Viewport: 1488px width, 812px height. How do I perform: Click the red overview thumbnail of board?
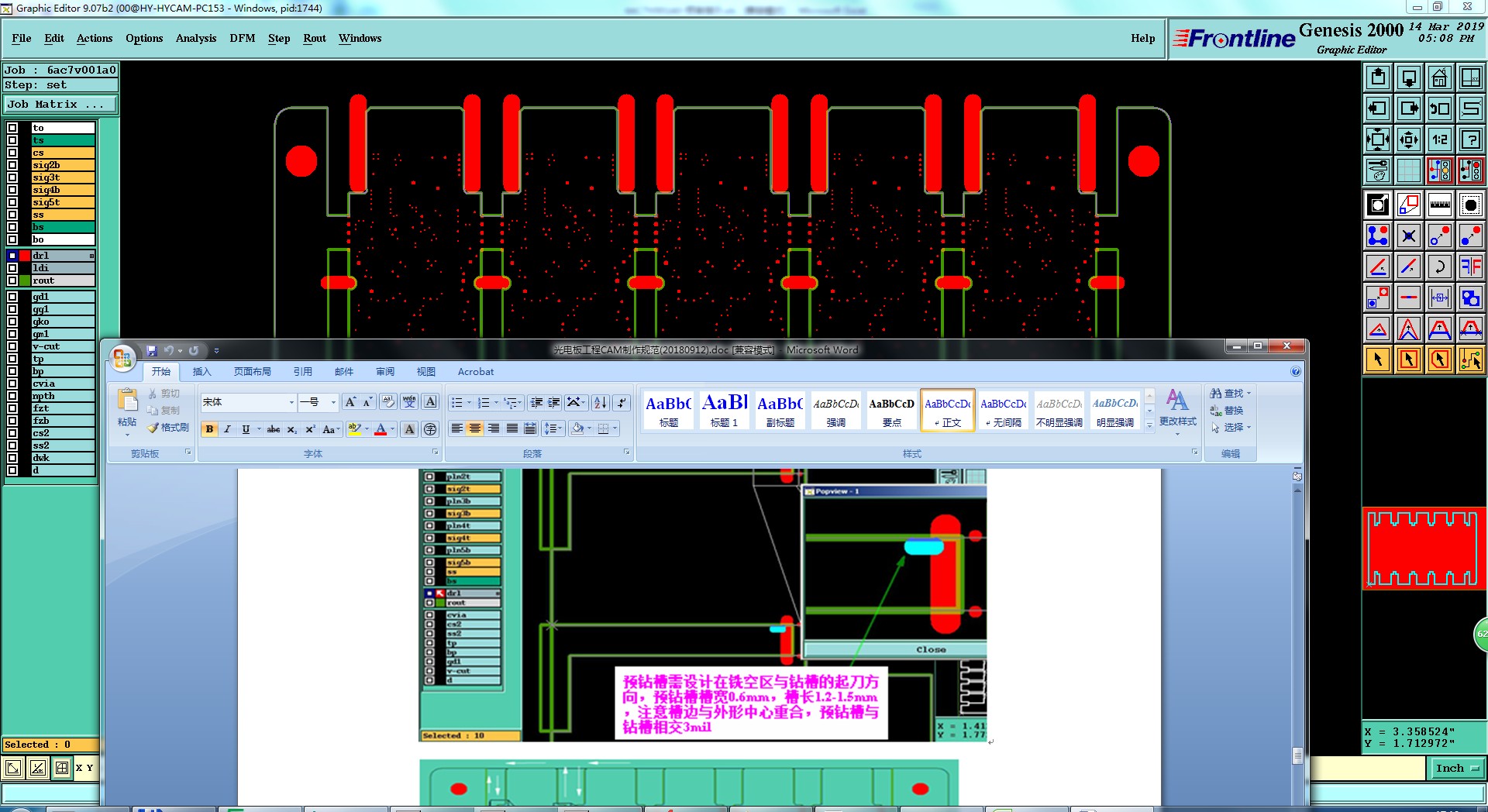1424,549
